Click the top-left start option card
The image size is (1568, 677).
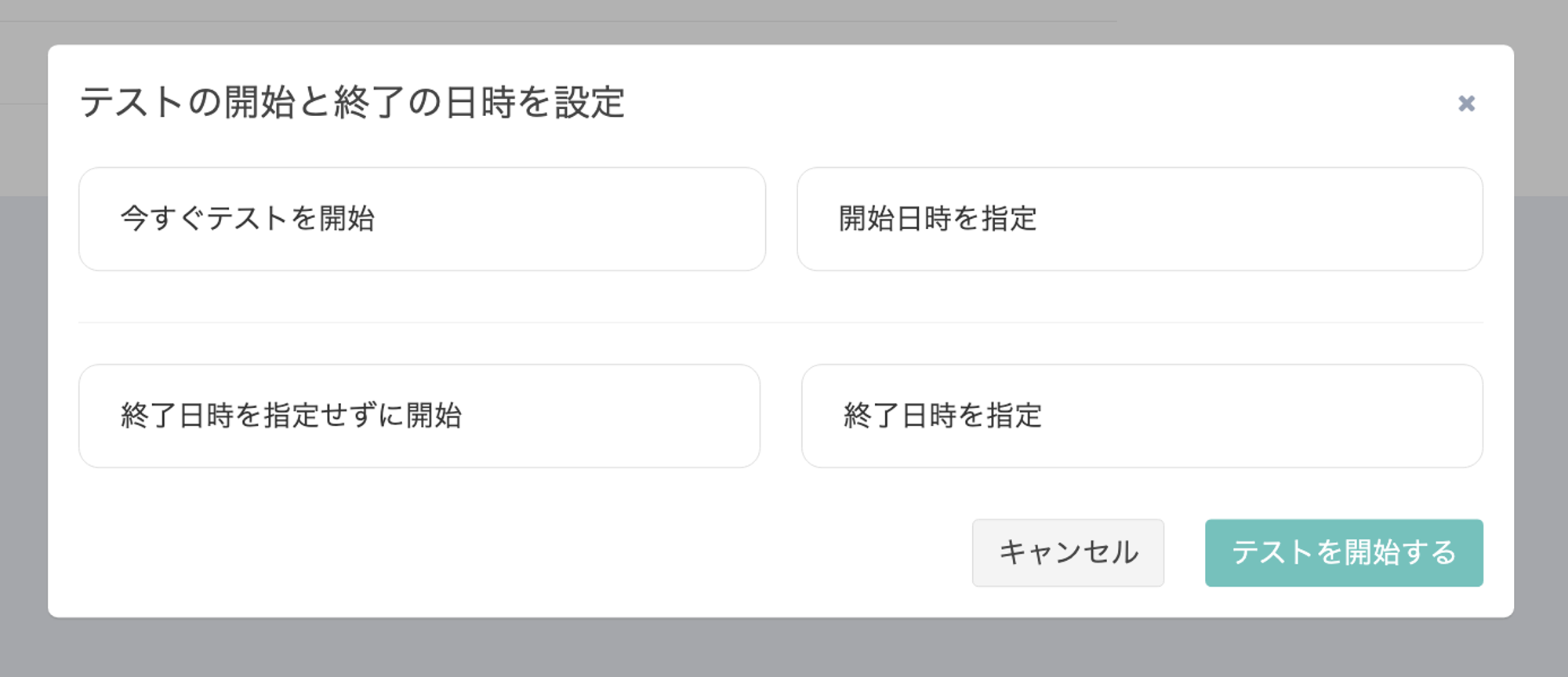tap(422, 219)
